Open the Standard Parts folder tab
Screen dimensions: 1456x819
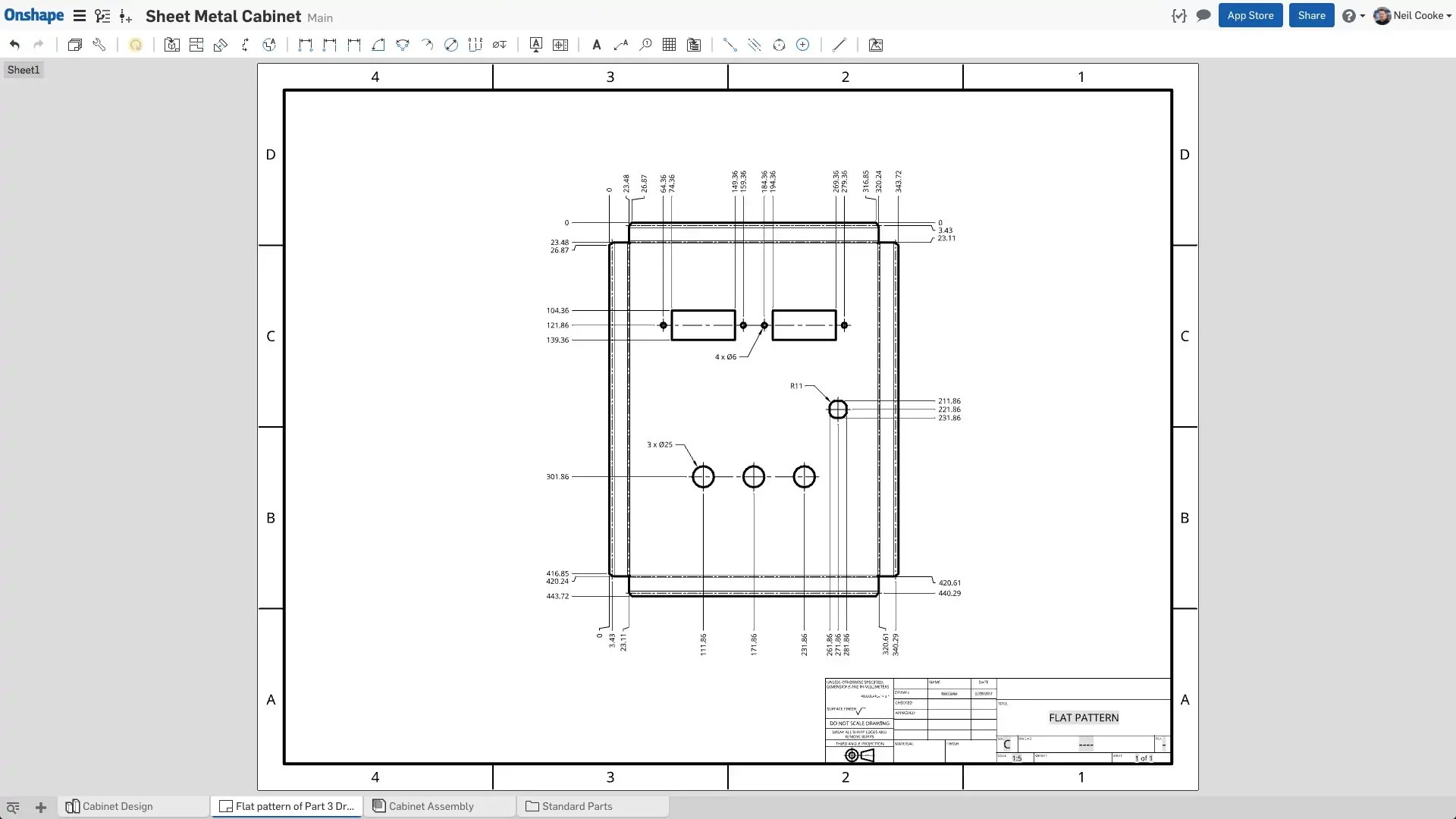pyautogui.click(x=577, y=806)
